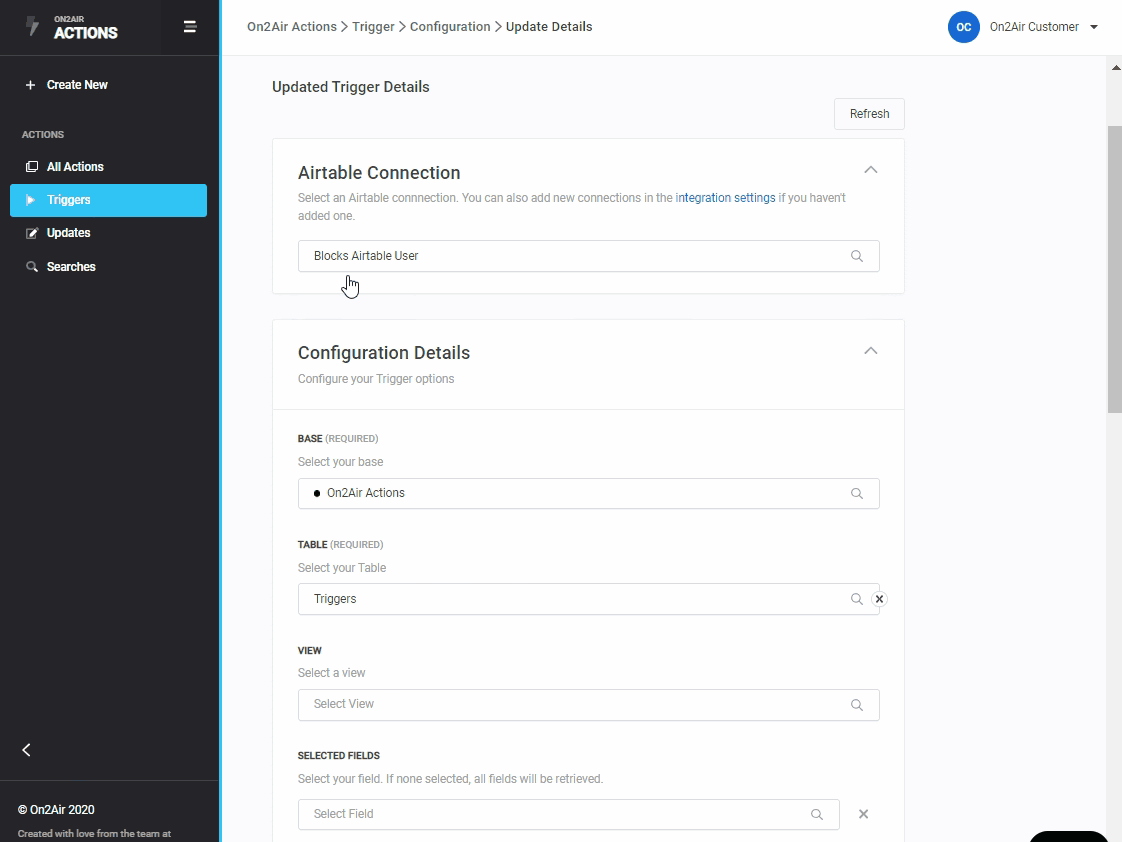
Task: Click the search icon in the Base field
Action: [857, 494]
